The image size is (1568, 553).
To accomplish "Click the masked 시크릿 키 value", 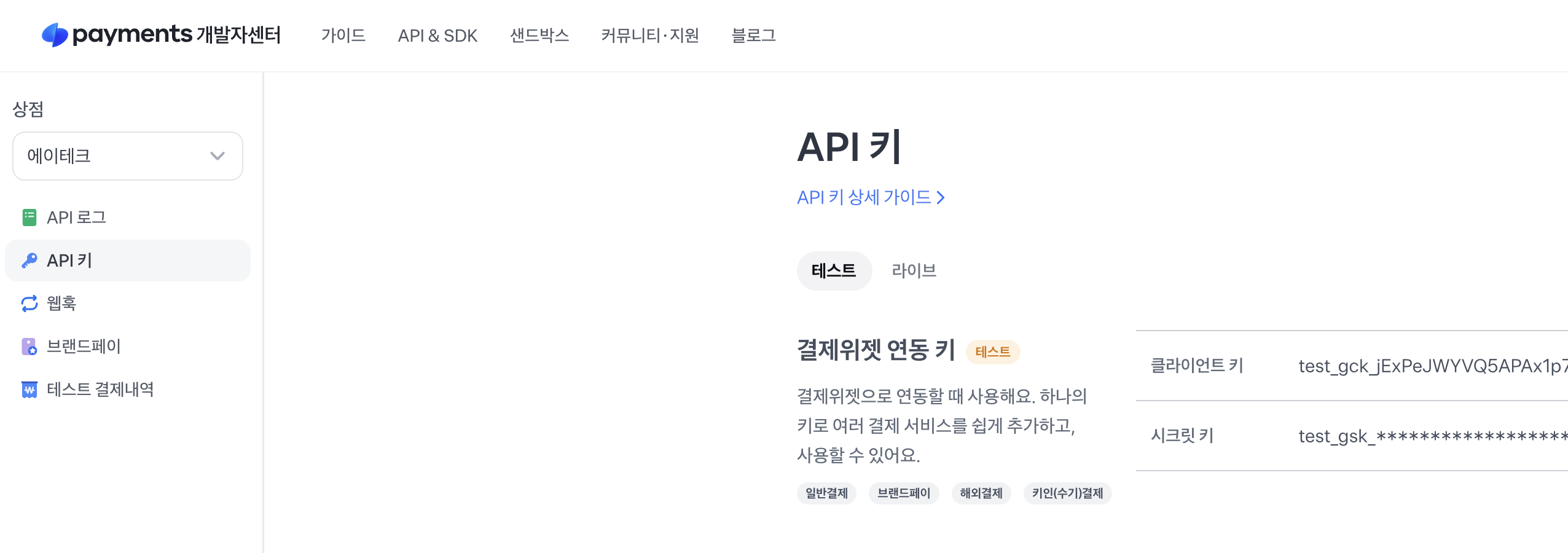I will tap(1432, 436).
